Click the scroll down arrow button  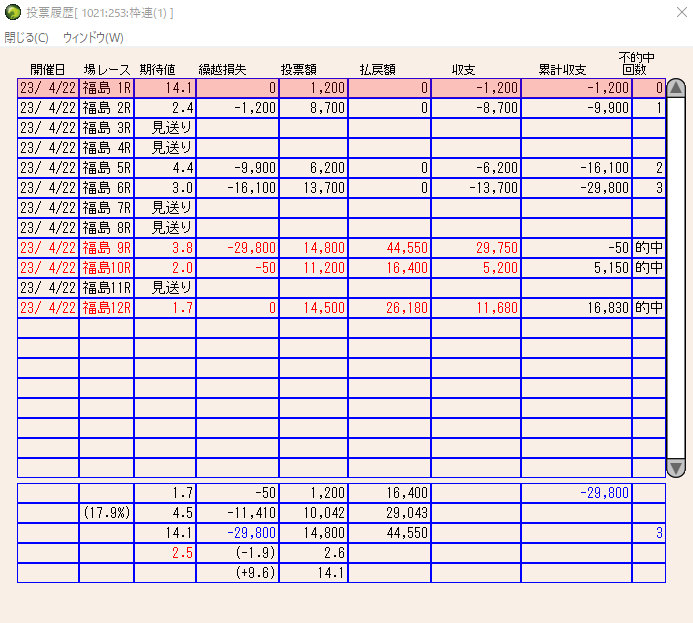[x=676, y=468]
